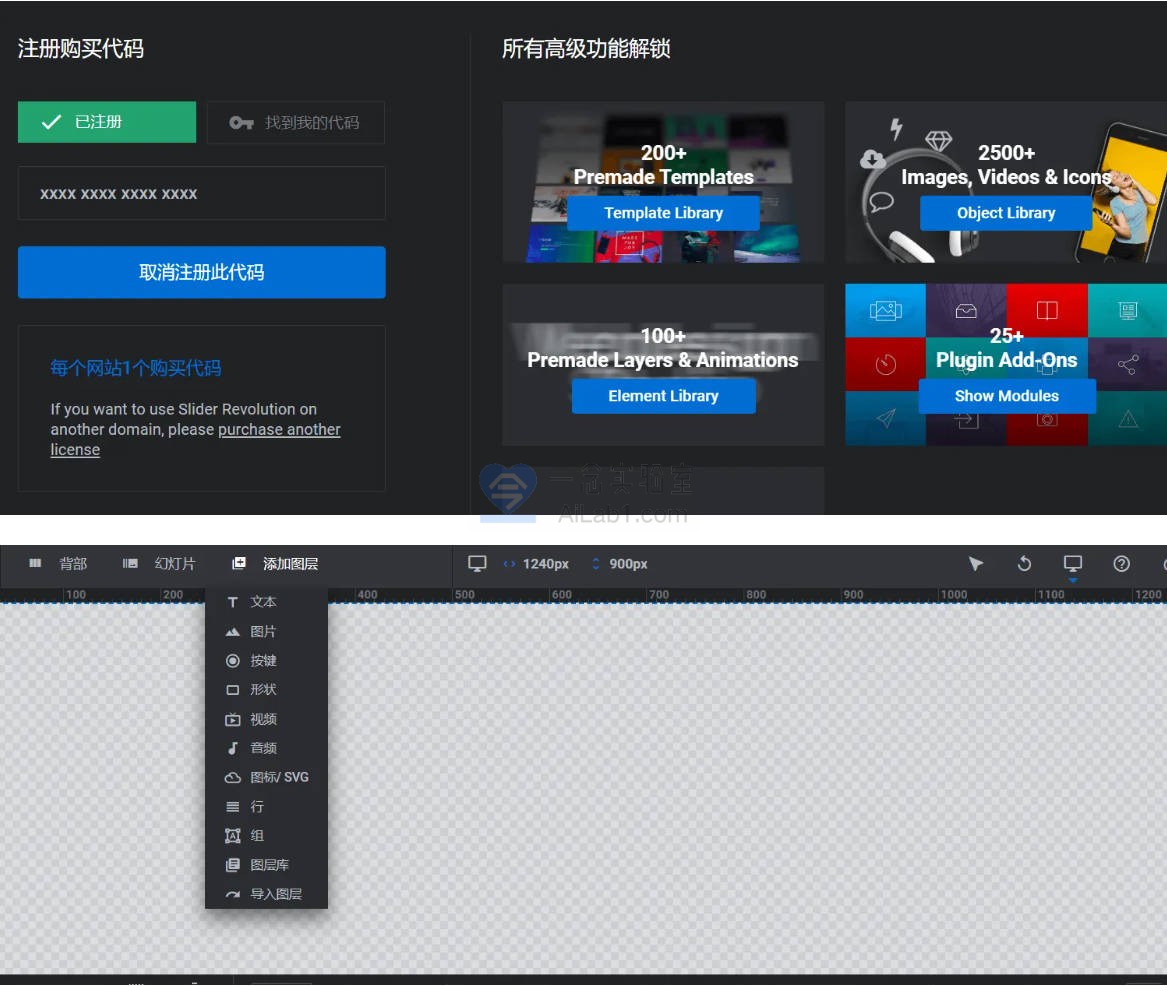Click the 所有高级功能解锁 heading
This screenshot has height=986, width=1167.
pos(586,48)
